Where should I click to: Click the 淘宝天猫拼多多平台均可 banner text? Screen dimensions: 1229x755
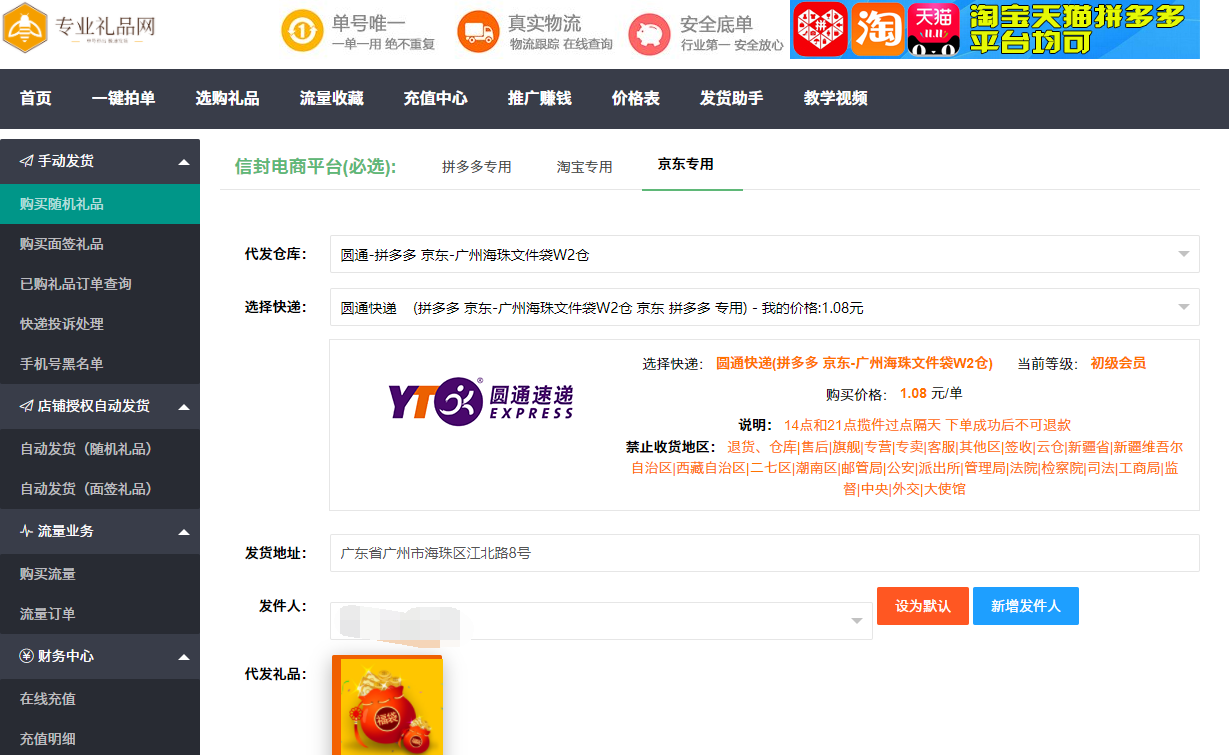tap(1075, 30)
